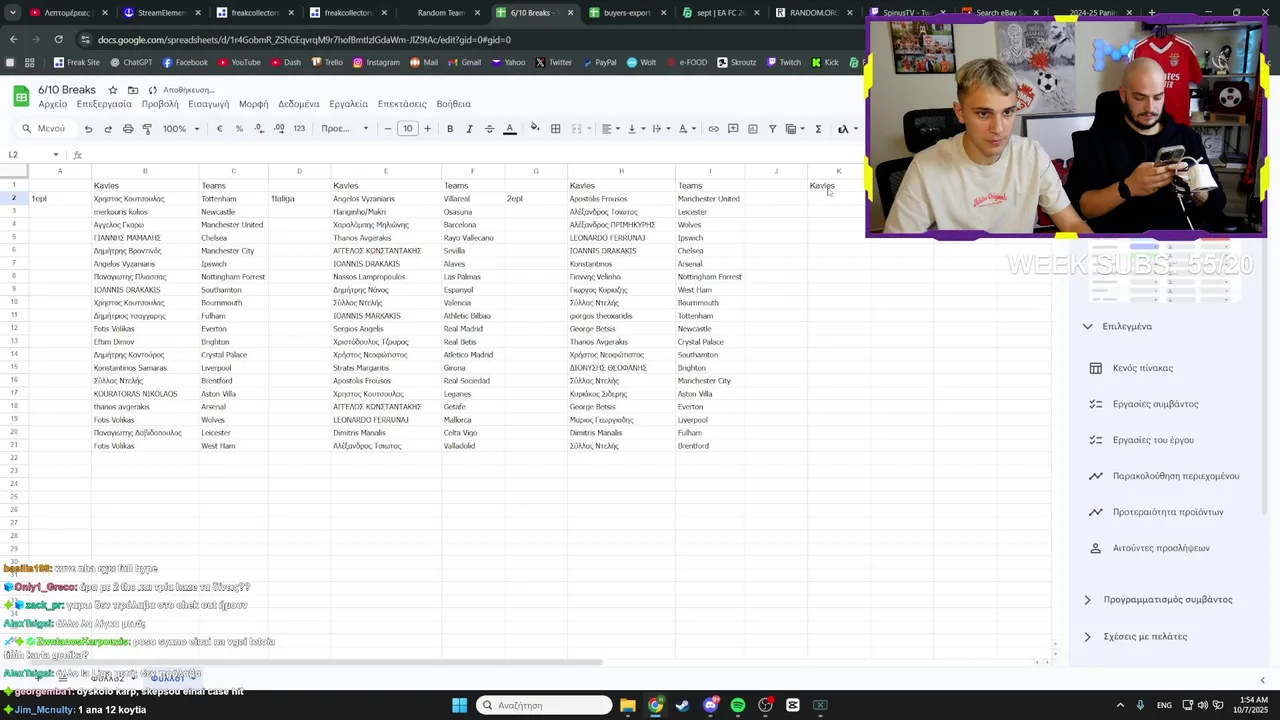Open the Δεδομένα menu
The width and height of the screenshot is (1280, 720).
point(299,104)
